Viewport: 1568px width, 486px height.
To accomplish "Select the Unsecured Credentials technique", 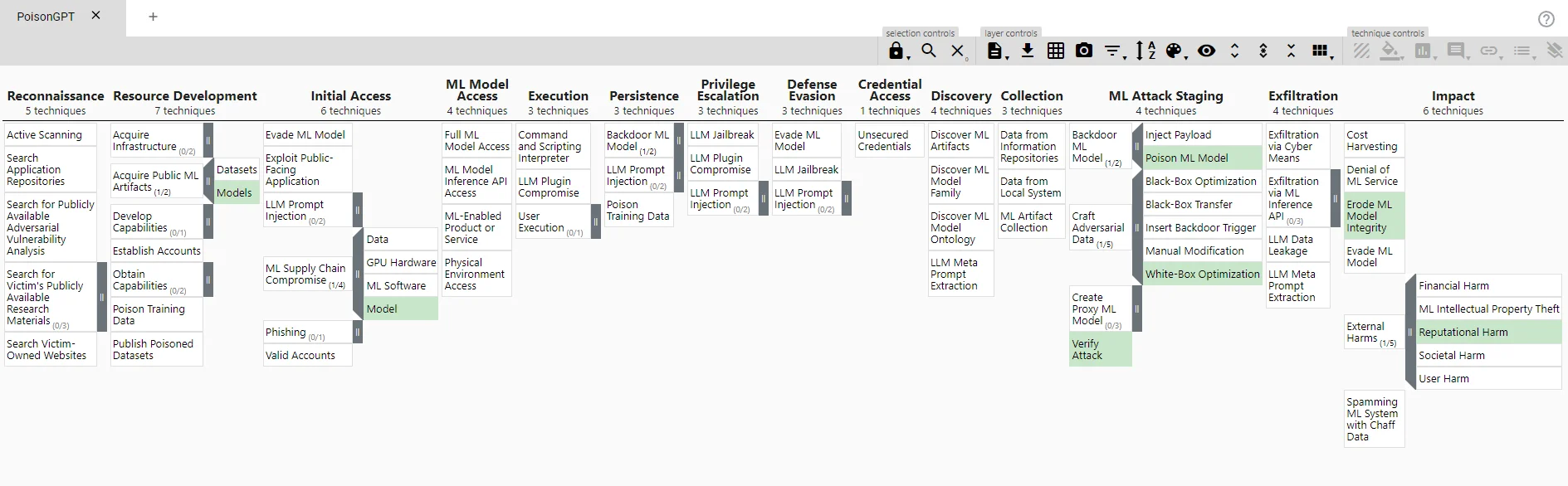I will click(x=890, y=140).
